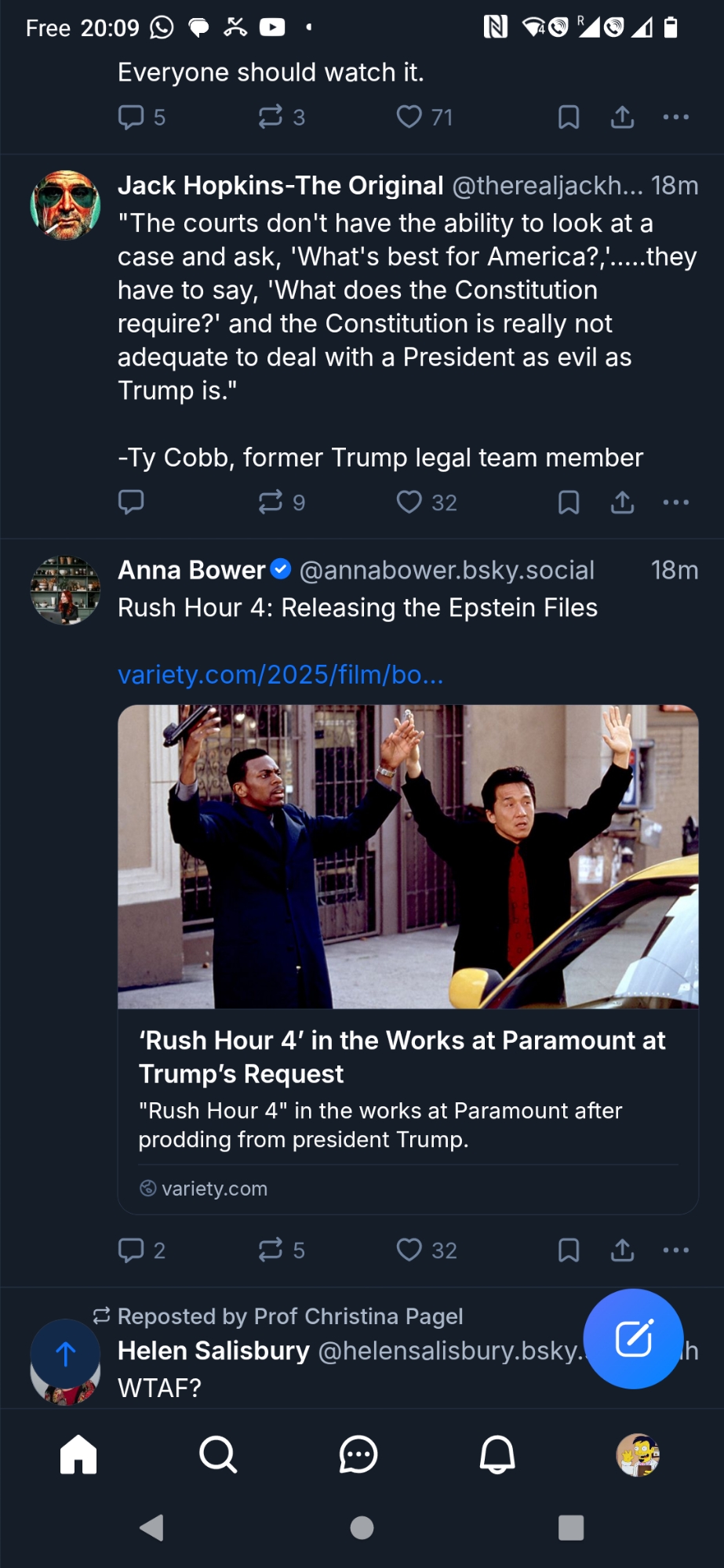Reply to Jack Hopkins' post

pos(131,502)
